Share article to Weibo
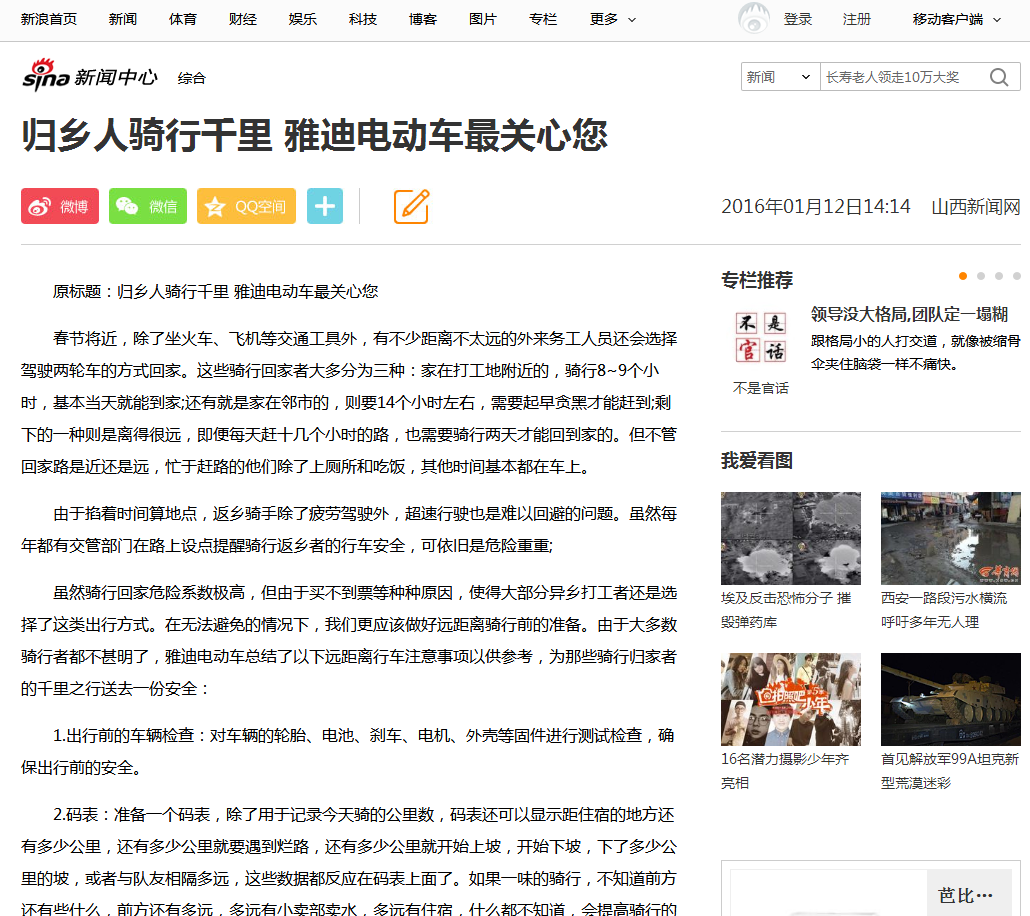The image size is (1030, 916). click(60, 206)
